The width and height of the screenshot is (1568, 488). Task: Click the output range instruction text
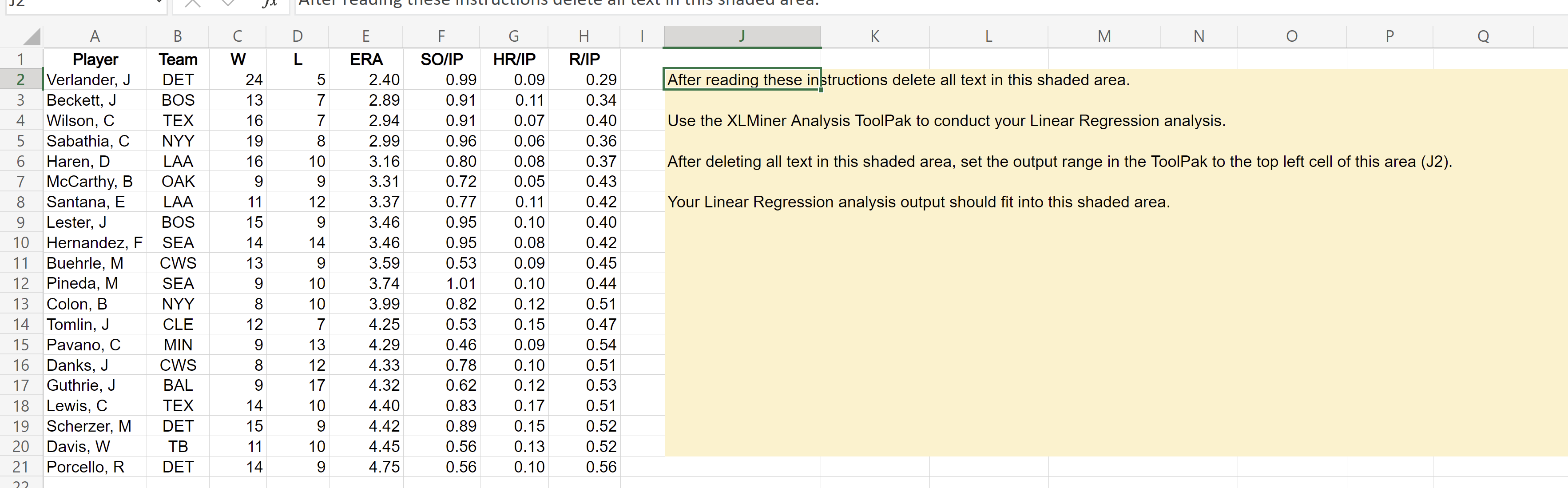(x=1060, y=161)
